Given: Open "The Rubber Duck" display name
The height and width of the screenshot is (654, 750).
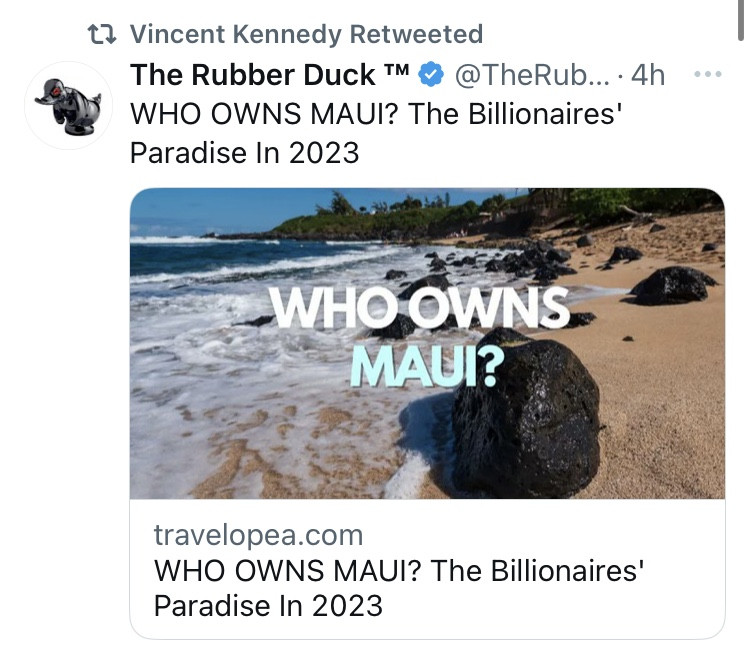Looking at the screenshot, I should tap(254, 74).
